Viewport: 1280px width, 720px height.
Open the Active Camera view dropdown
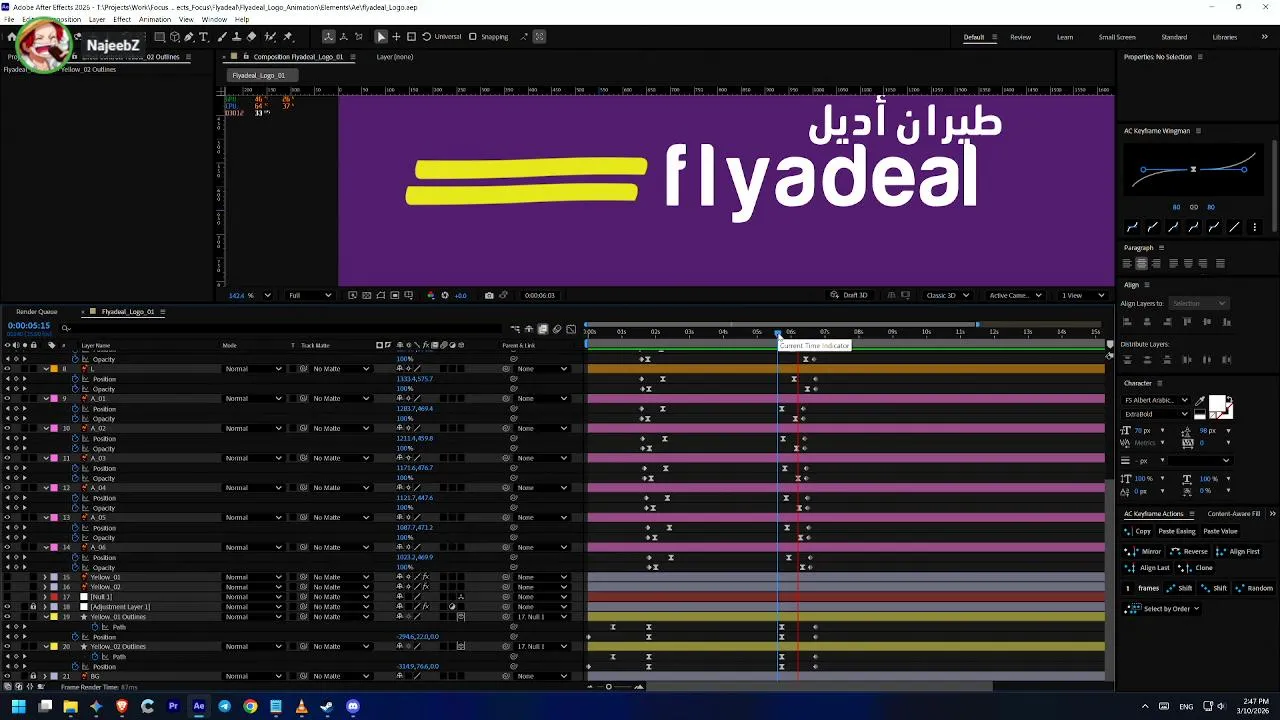[x=1015, y=295]
